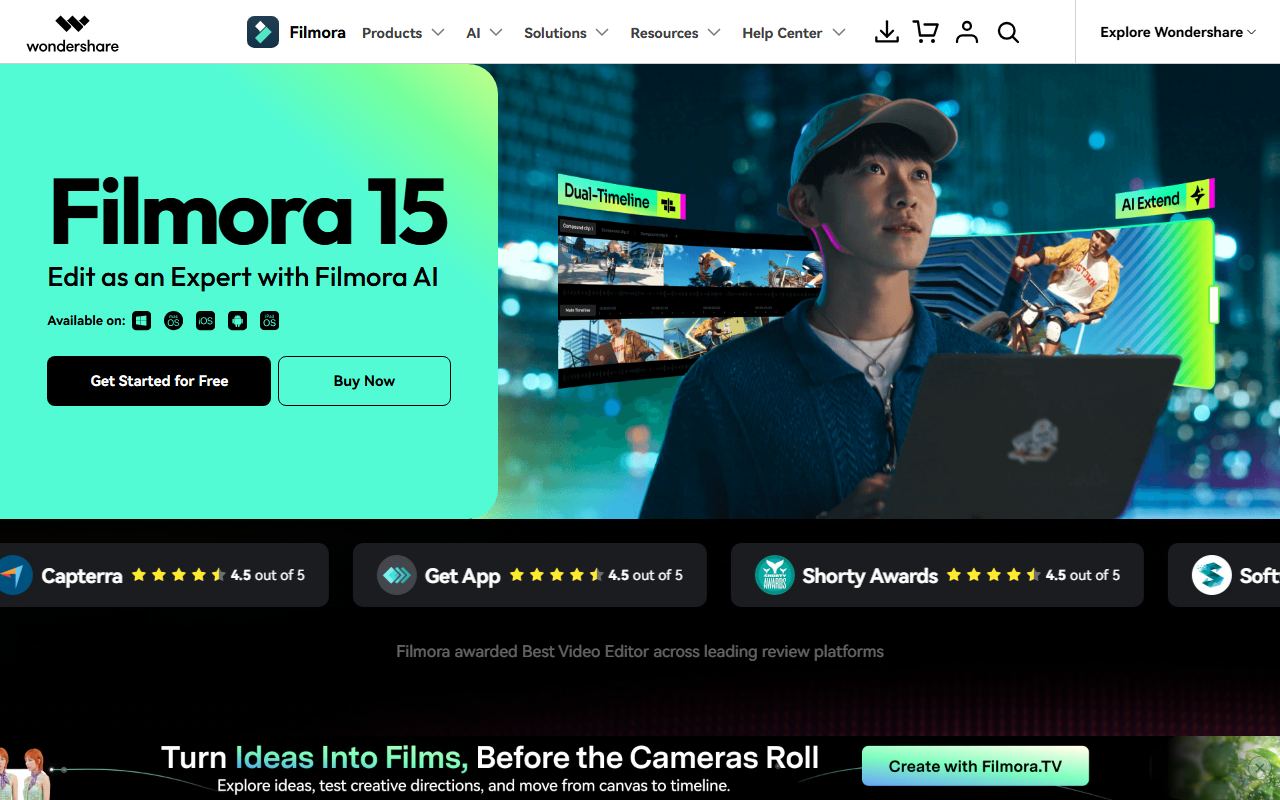Open the download icon in header
The width and height of the screenshot is (1280, 800).
click(886, 32)
